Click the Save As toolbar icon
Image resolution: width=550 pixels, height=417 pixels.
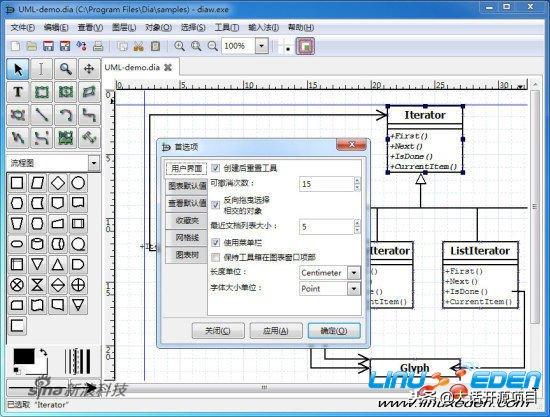click(x=65, y=46)
